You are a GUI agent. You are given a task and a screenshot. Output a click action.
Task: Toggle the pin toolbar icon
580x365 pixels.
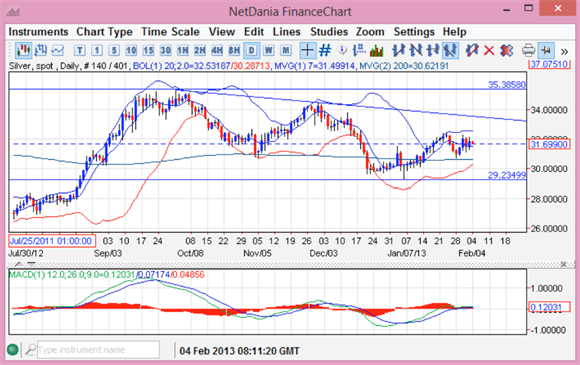(546, 50)
